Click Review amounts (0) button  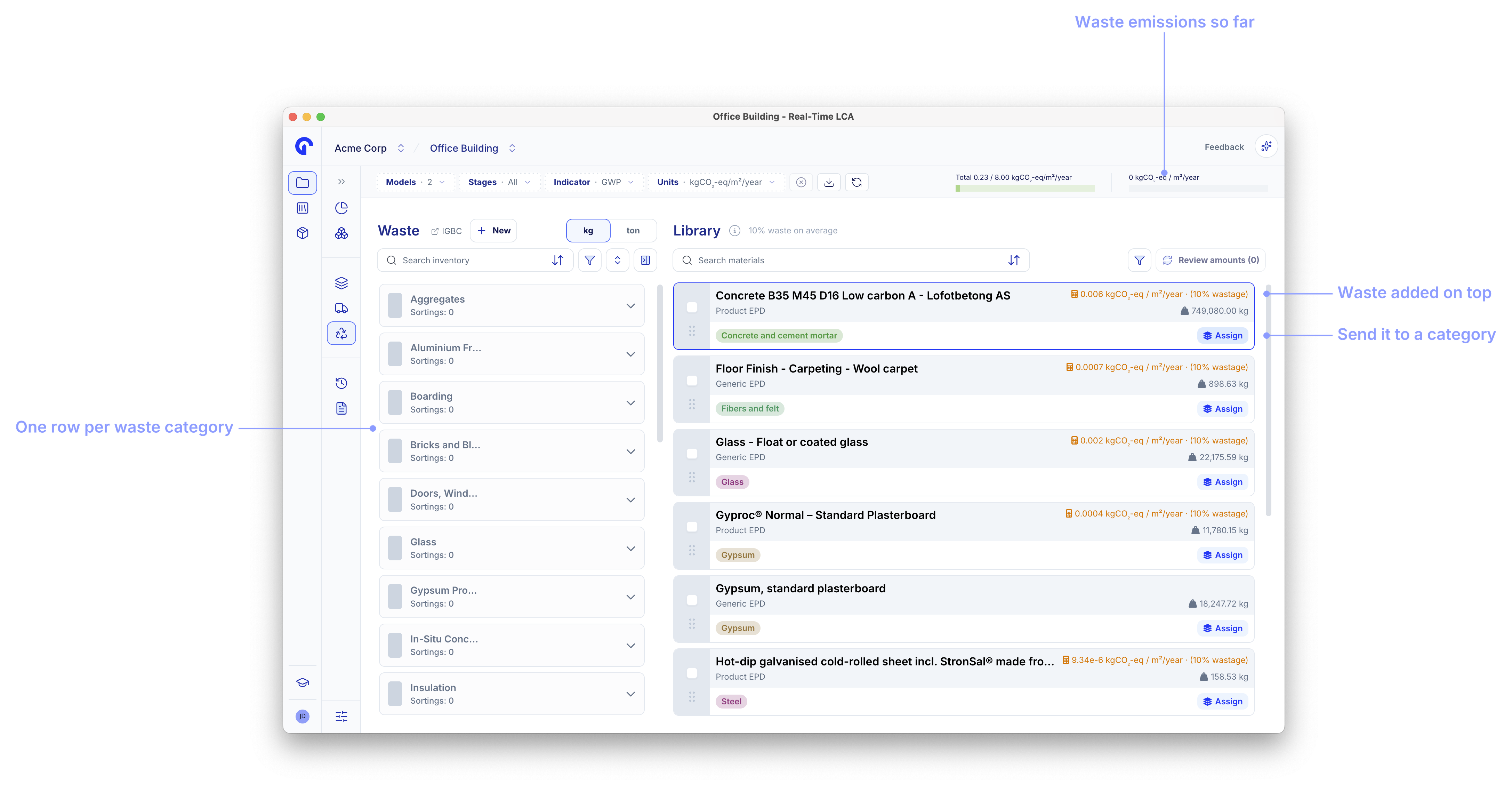pyautogui.click(x=1211, y=260)
